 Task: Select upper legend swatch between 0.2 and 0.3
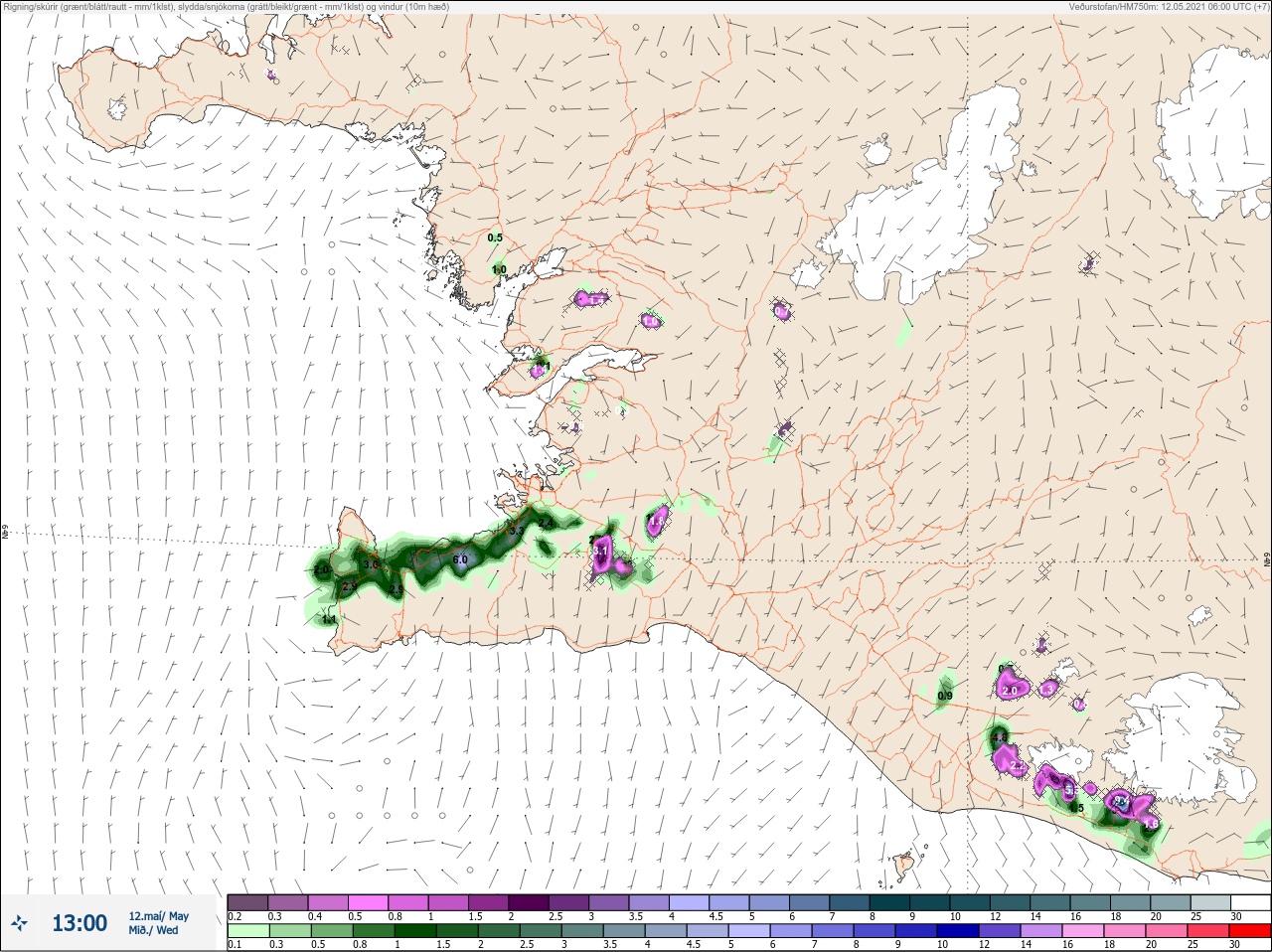click(247, 902)
